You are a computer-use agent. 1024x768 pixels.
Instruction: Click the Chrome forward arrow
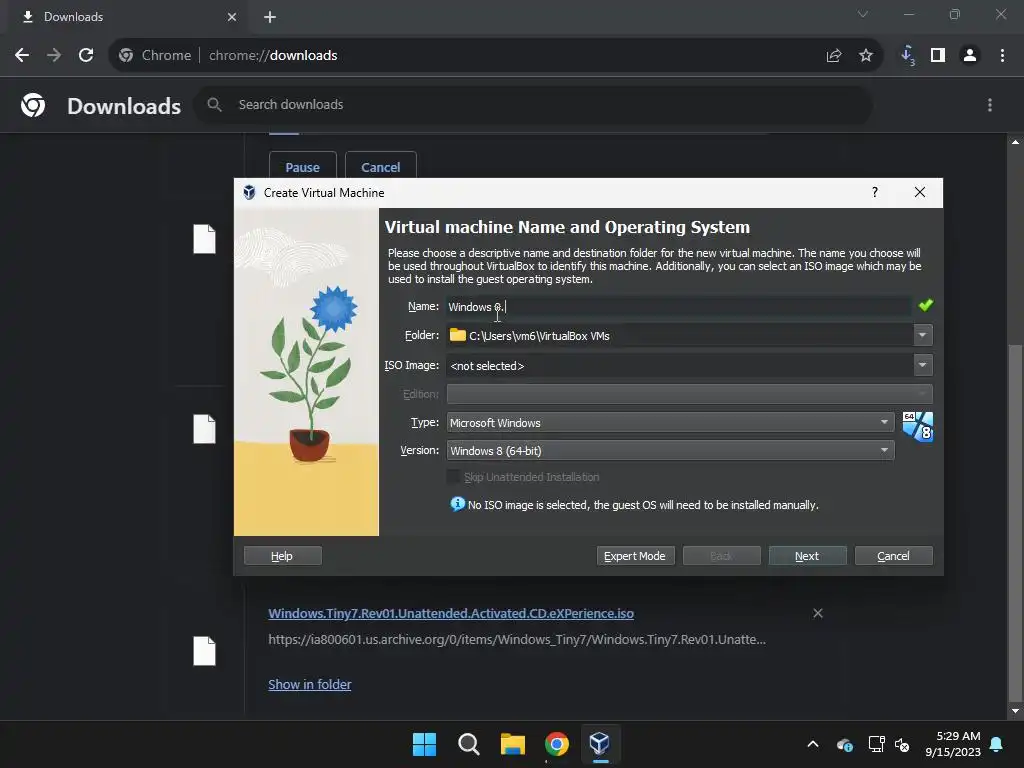pos(54,56)
